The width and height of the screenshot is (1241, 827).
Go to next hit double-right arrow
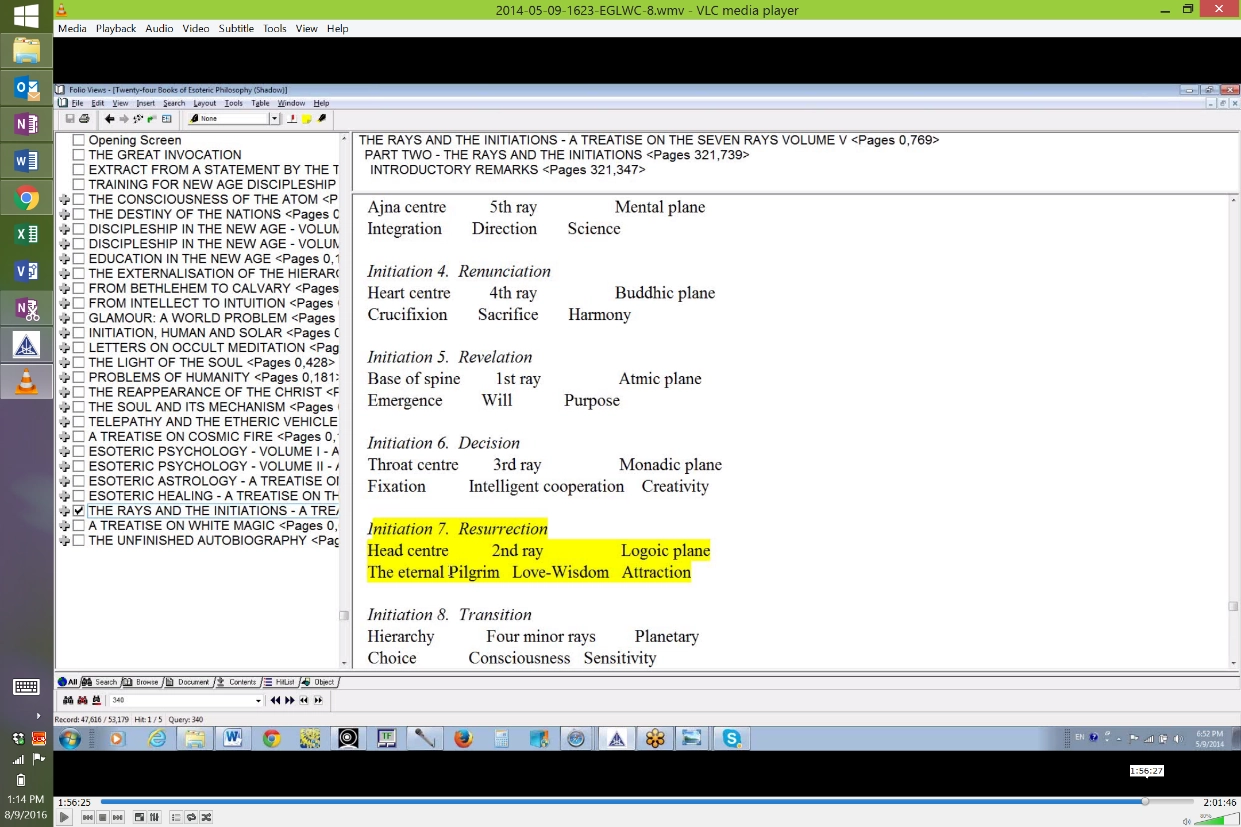coord(290,700)
